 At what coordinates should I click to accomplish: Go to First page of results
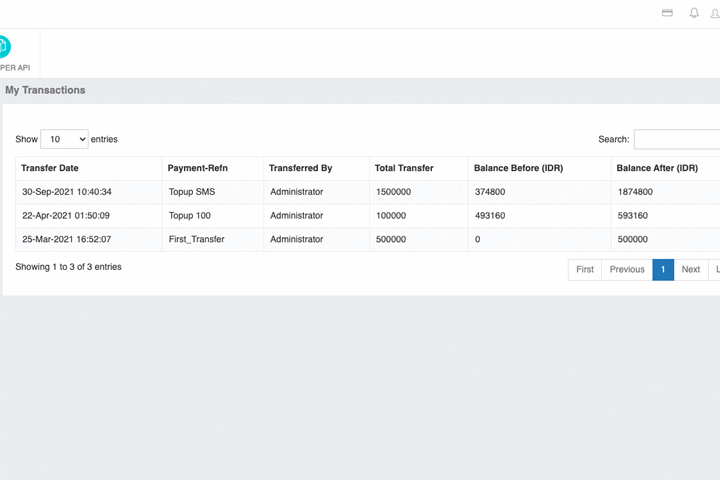click(585, 270)
